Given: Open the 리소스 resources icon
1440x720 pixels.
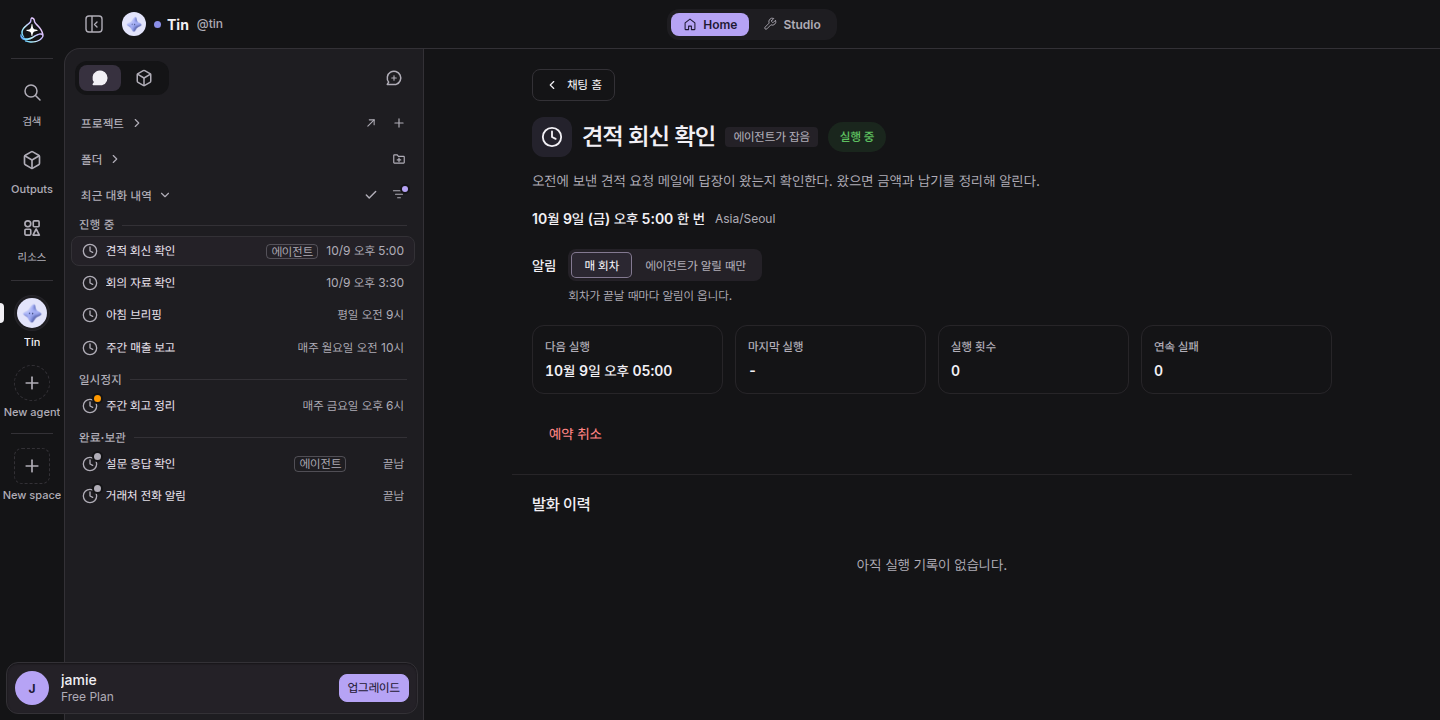Looking at the screenshot, I should pyautogui.click(x=32, y=228).
